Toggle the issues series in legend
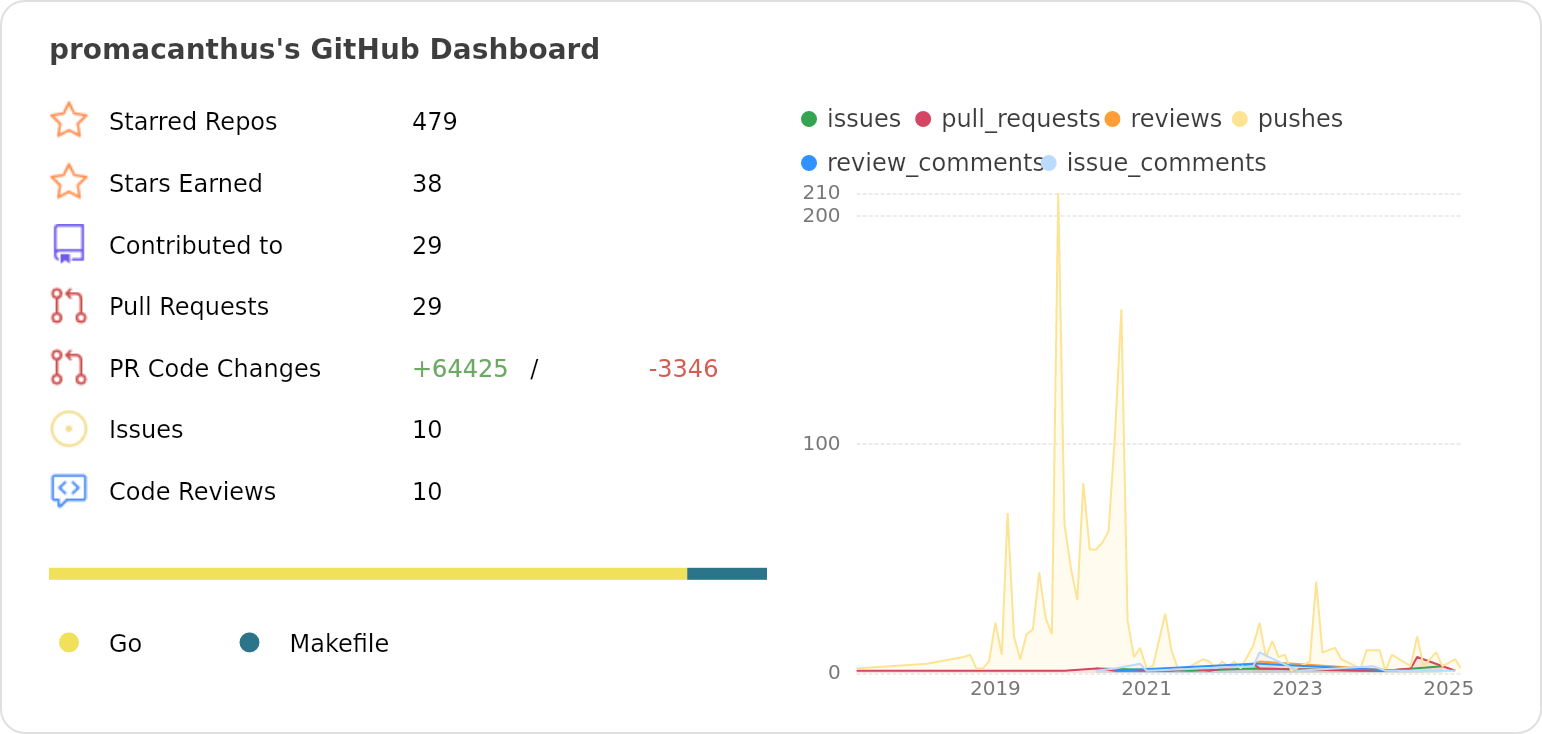 851,119
